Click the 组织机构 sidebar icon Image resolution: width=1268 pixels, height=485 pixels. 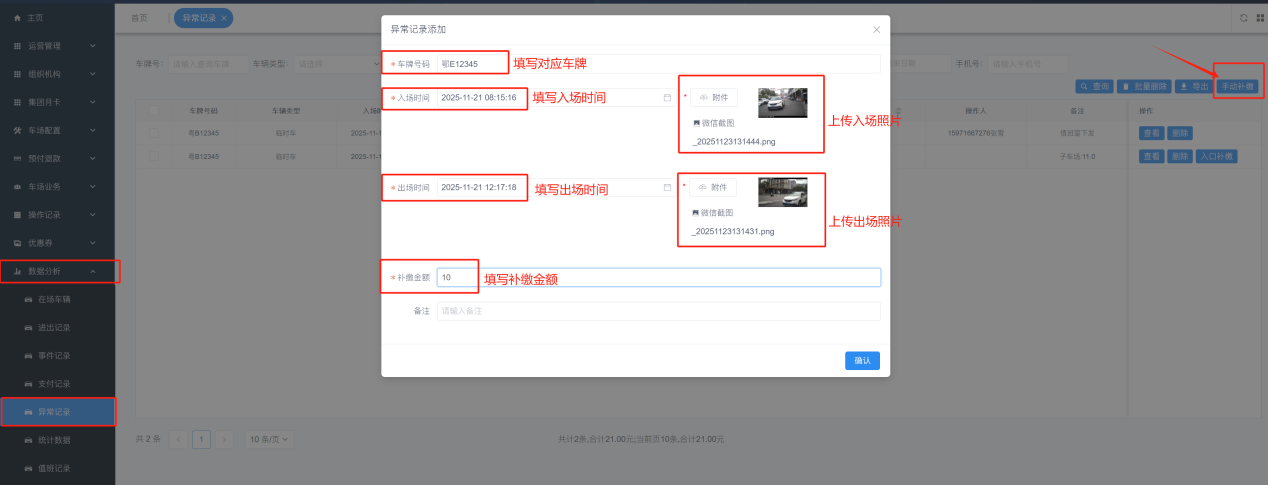pos(17,74)
